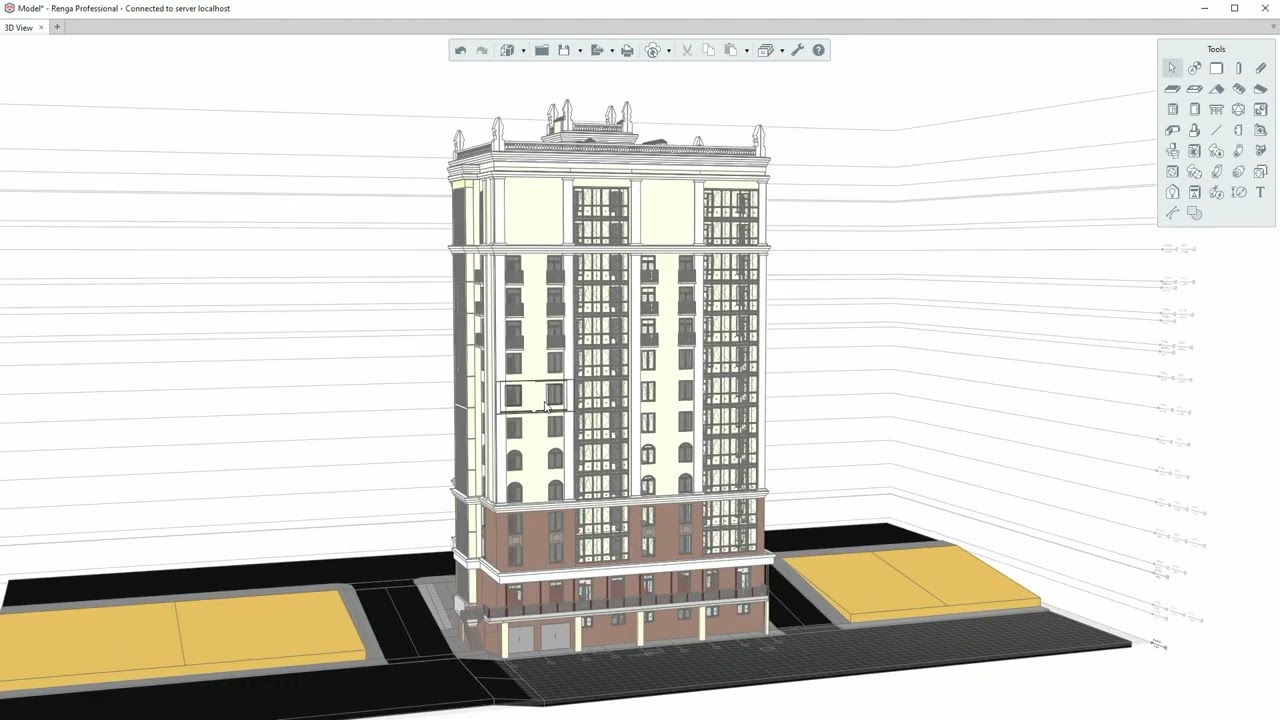Image resolution: width=1280 pixels, height=720 pixels.
Task: Select the Wall tool
Action: [x=1216, y=68]
